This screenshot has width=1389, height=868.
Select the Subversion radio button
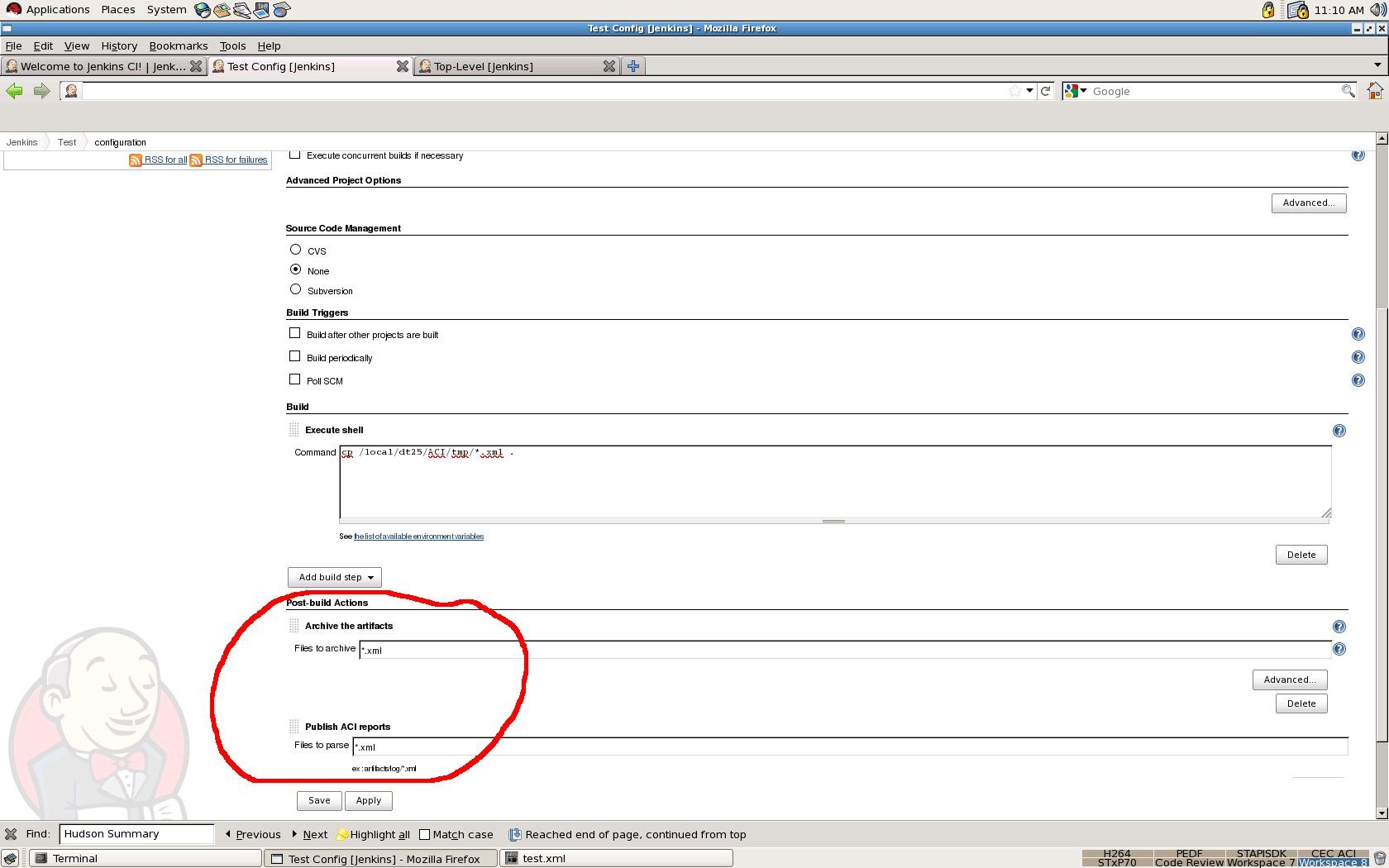point(295,289)
